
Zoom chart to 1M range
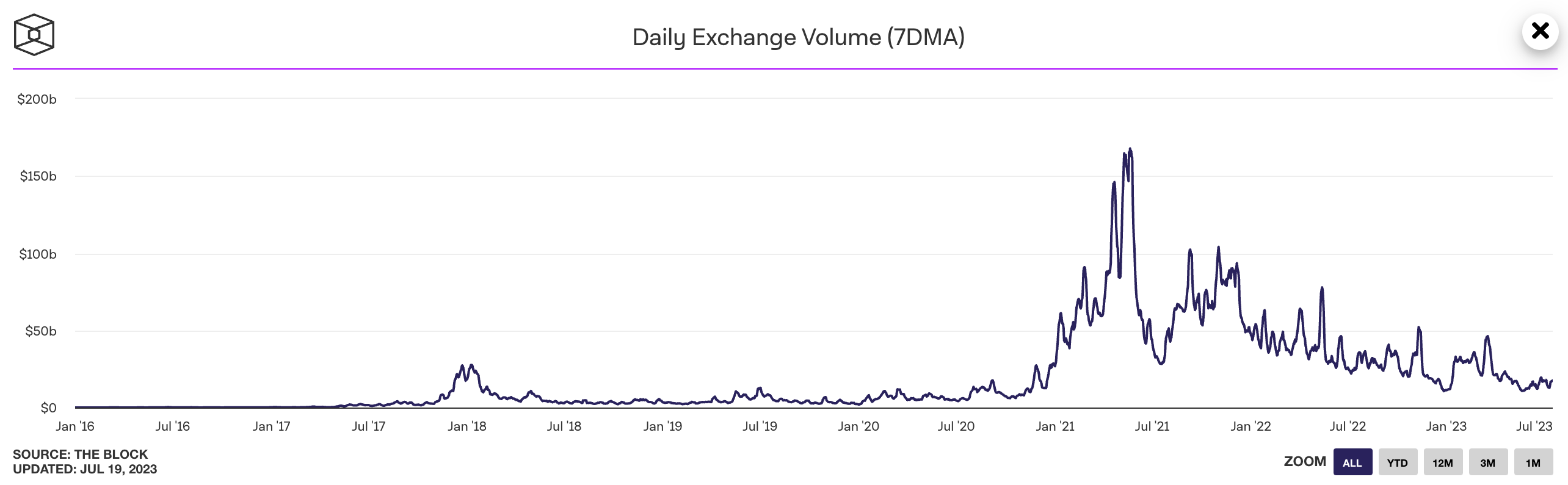coord(1533,462)
